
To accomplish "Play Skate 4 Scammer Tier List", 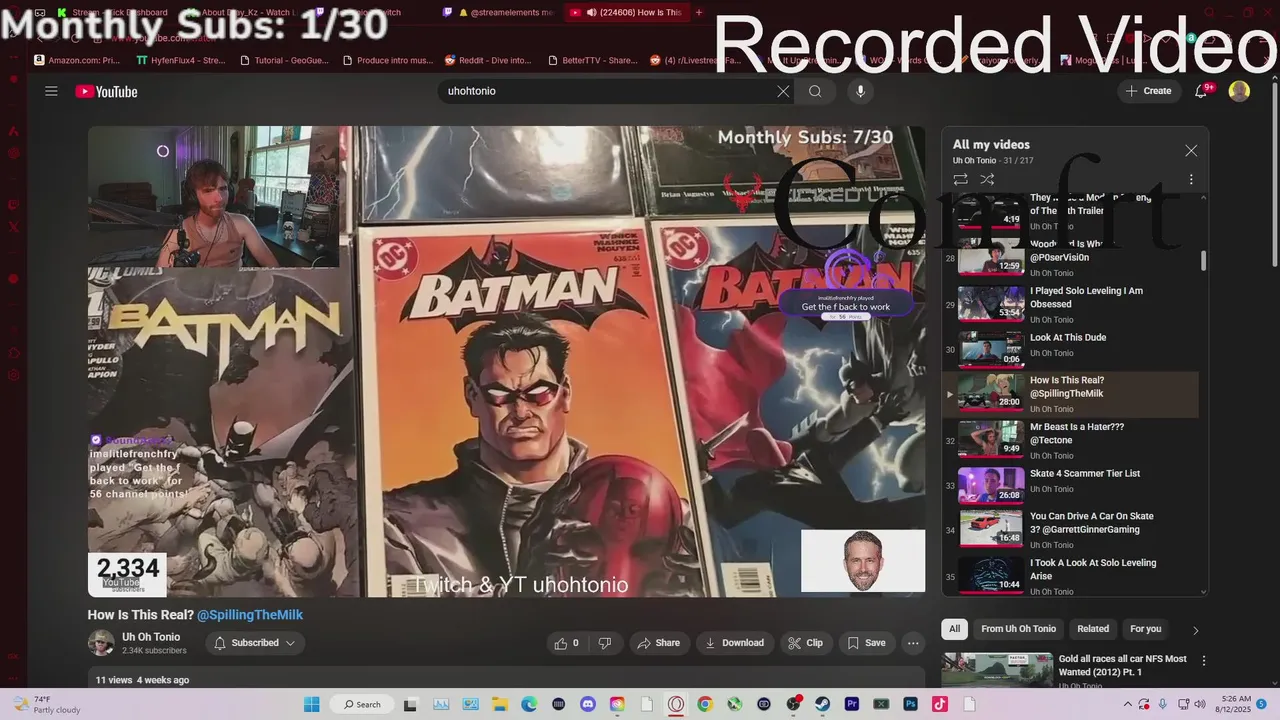I will (1070, 485).
